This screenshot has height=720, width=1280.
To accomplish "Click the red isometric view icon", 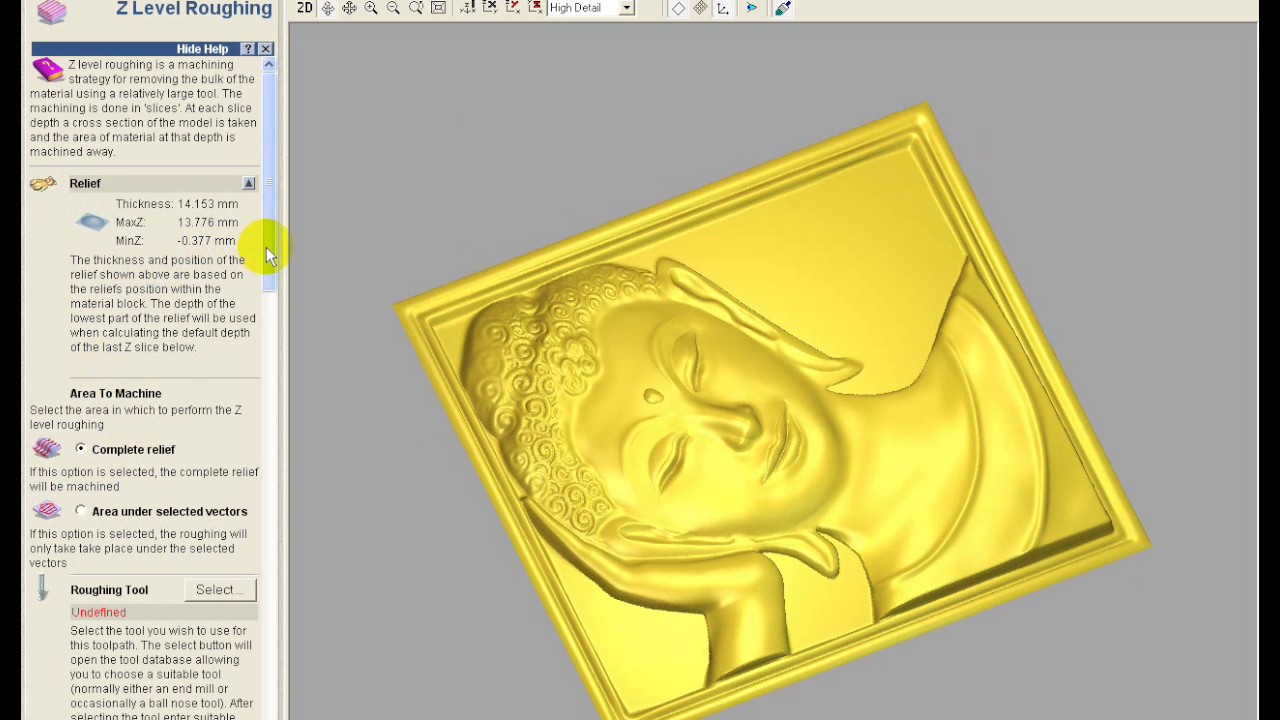I will 535,8.
